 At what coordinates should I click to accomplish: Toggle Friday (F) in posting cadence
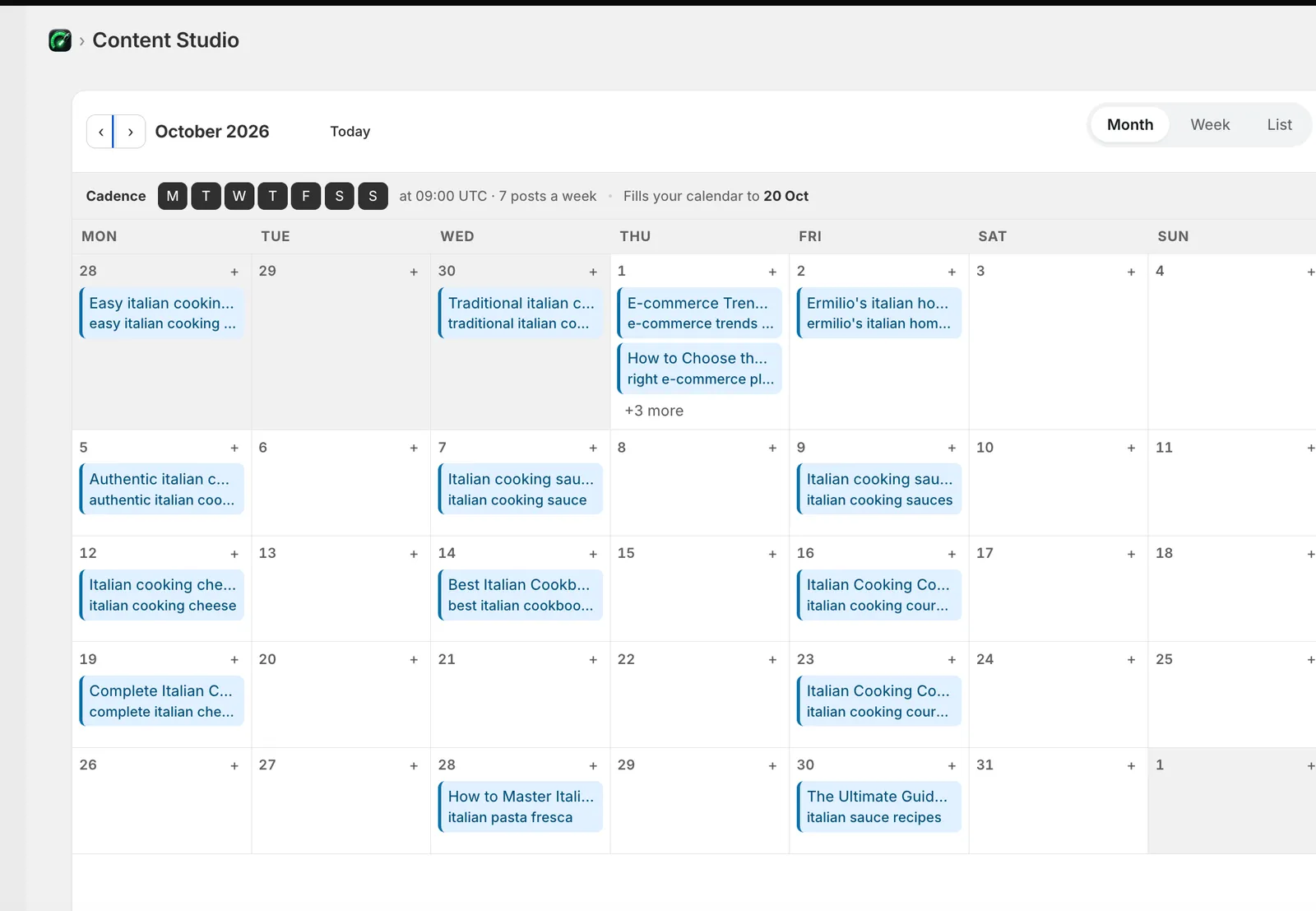coord(306,196)
